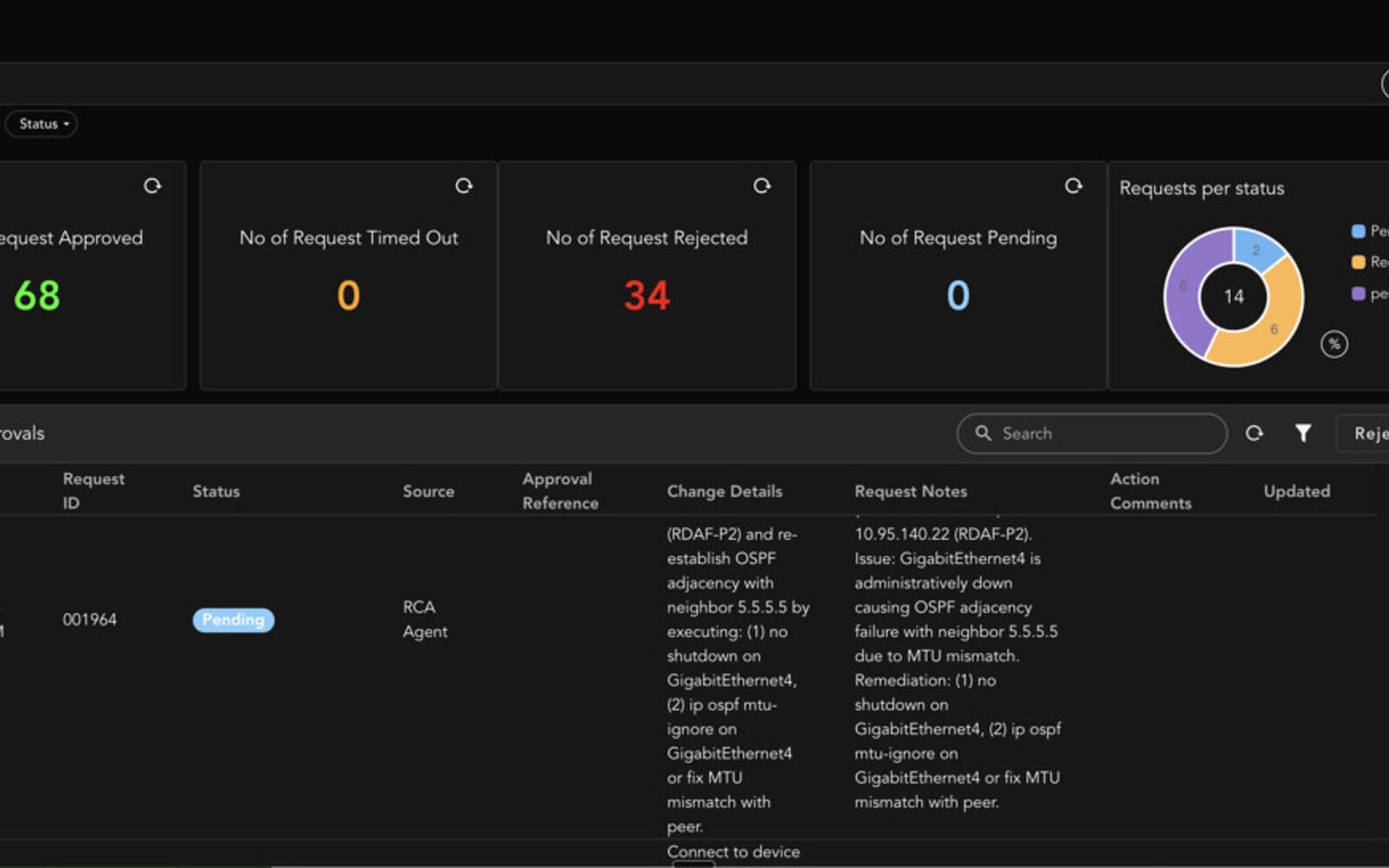Viewport: 1389px width, 868px height.
Task: Click the 68 approved count
Action: click(37, 296)
